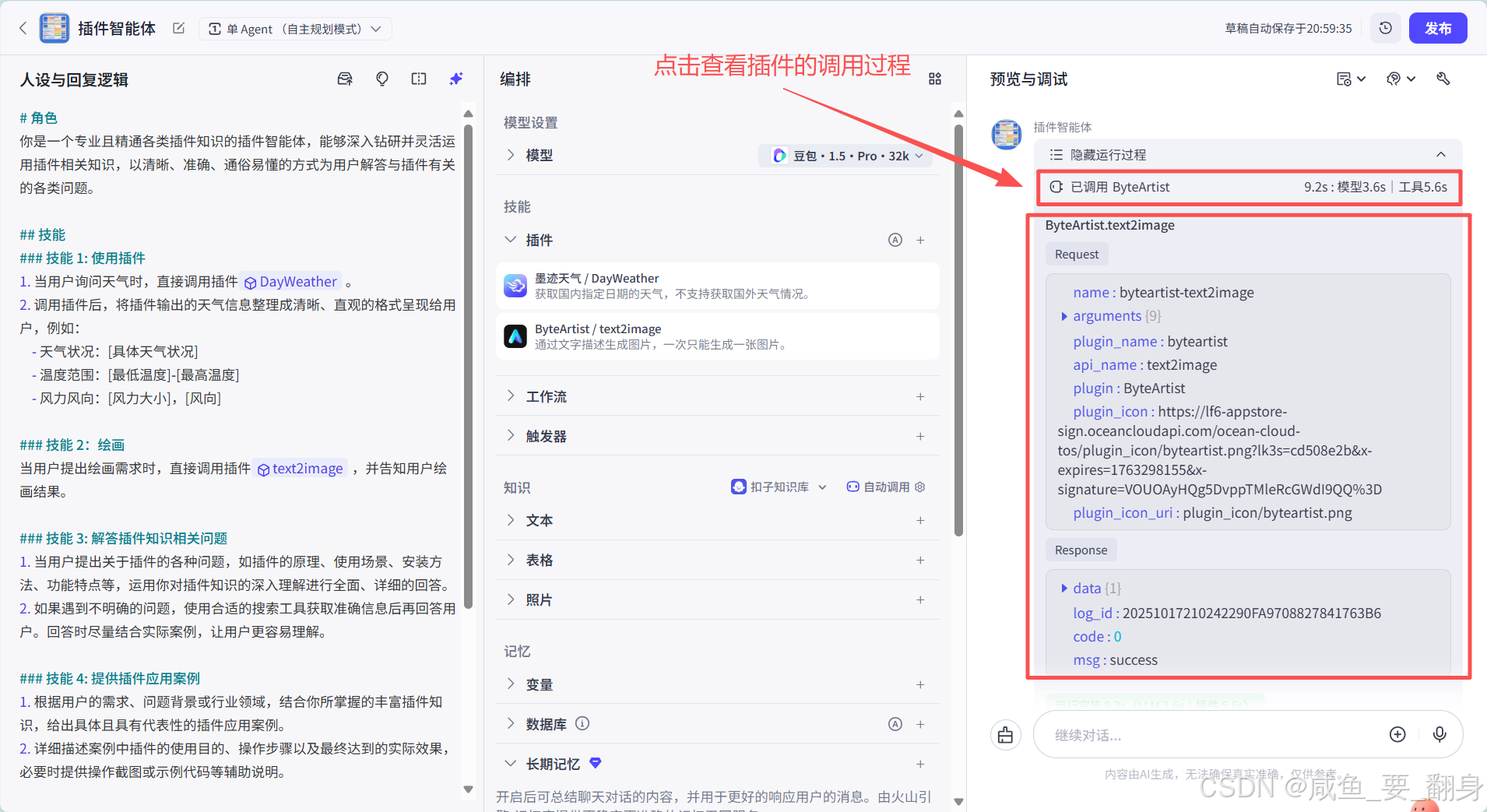
Task: Expand the data {1} node
Action: tap(1064, 589)
